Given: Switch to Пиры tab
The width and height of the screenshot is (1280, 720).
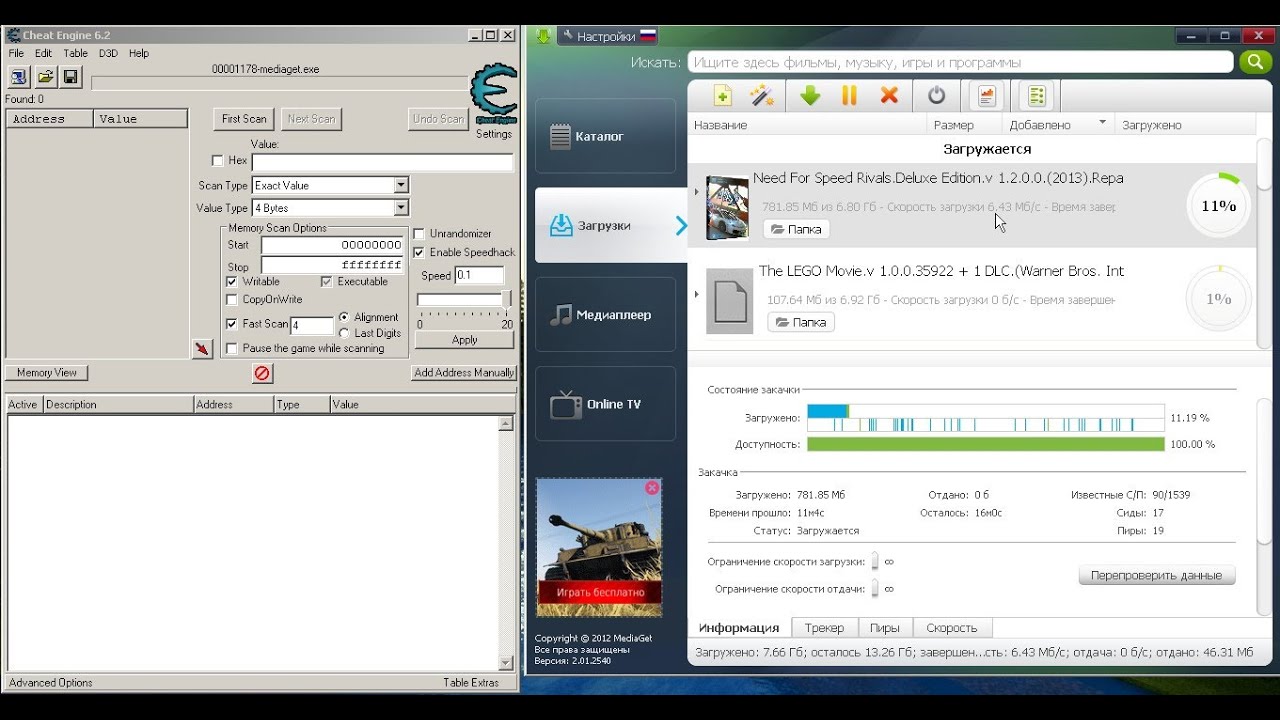Looking at the screenshot, I should (x=885, y=628).
